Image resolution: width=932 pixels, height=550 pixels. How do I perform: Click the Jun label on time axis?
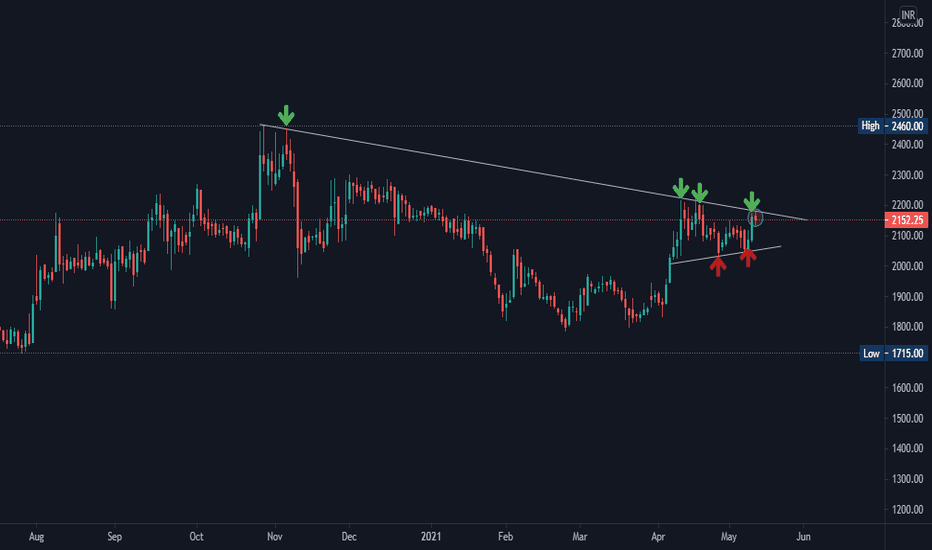[803, 536]
